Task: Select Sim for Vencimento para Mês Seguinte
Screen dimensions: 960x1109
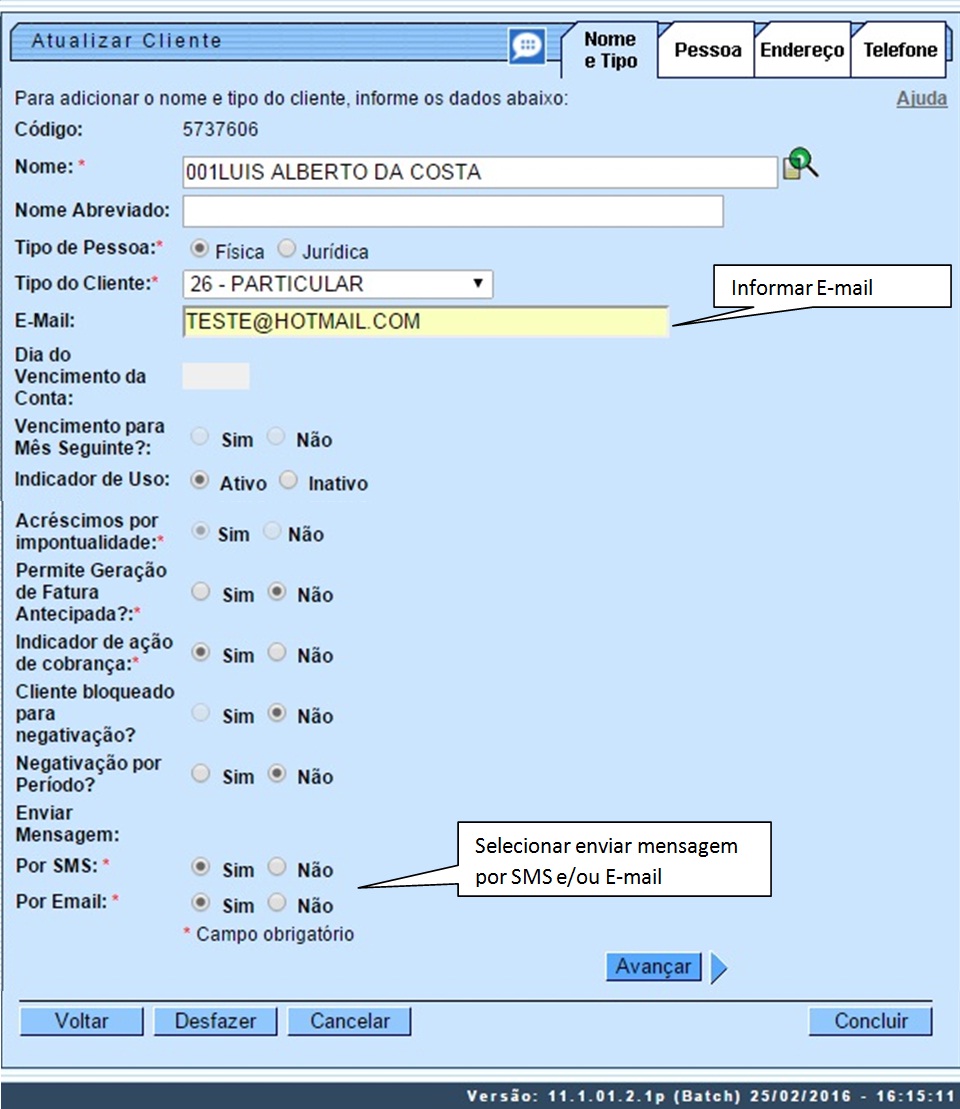Action: click(x=200, y=436)
